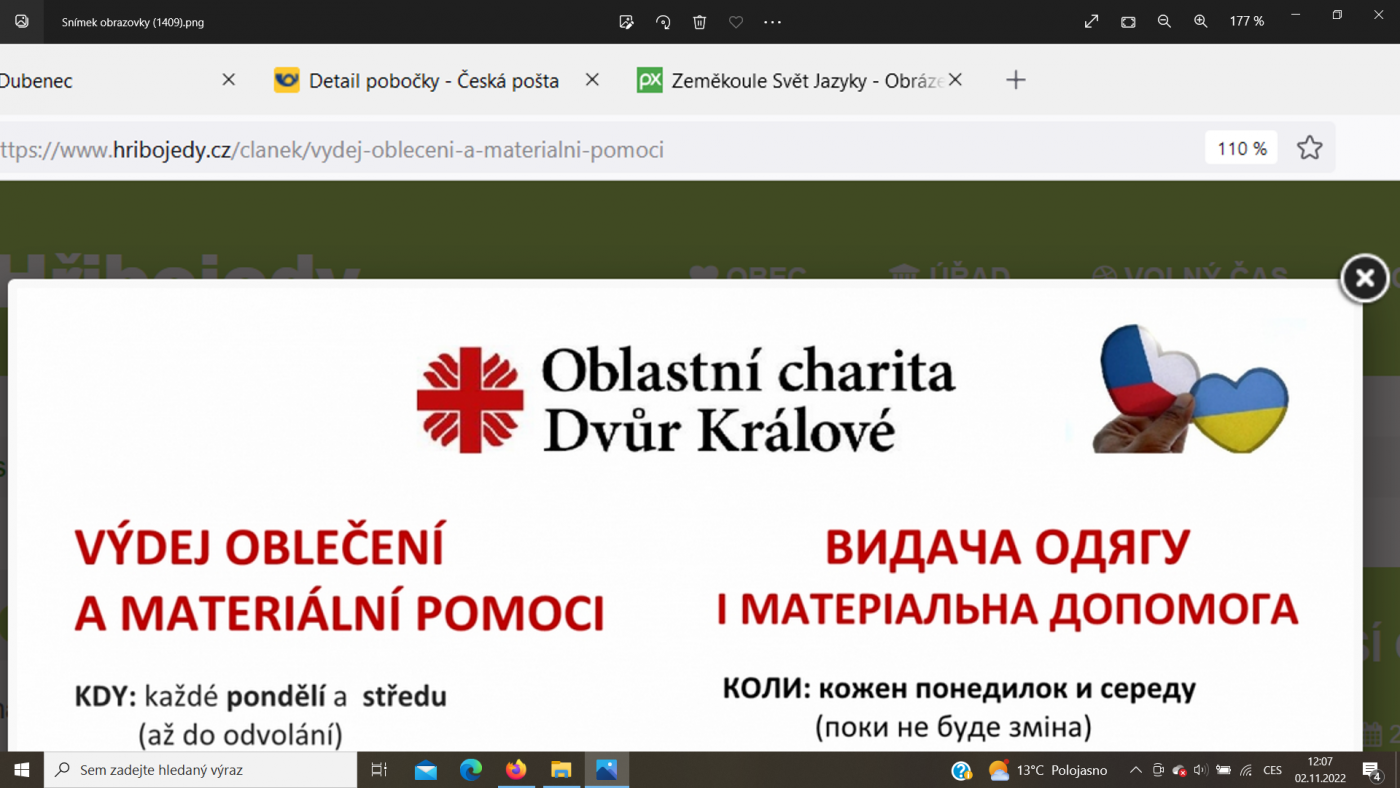Viewport: 1400px width, 788px height.
Task: Click text (поки не буде зміна)
Action: point(953,726)
